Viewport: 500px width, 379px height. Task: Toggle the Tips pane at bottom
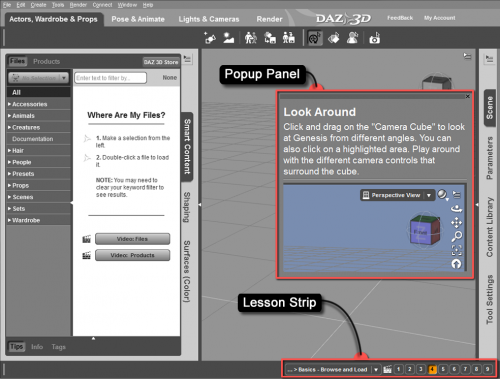(x=16, y=347)
